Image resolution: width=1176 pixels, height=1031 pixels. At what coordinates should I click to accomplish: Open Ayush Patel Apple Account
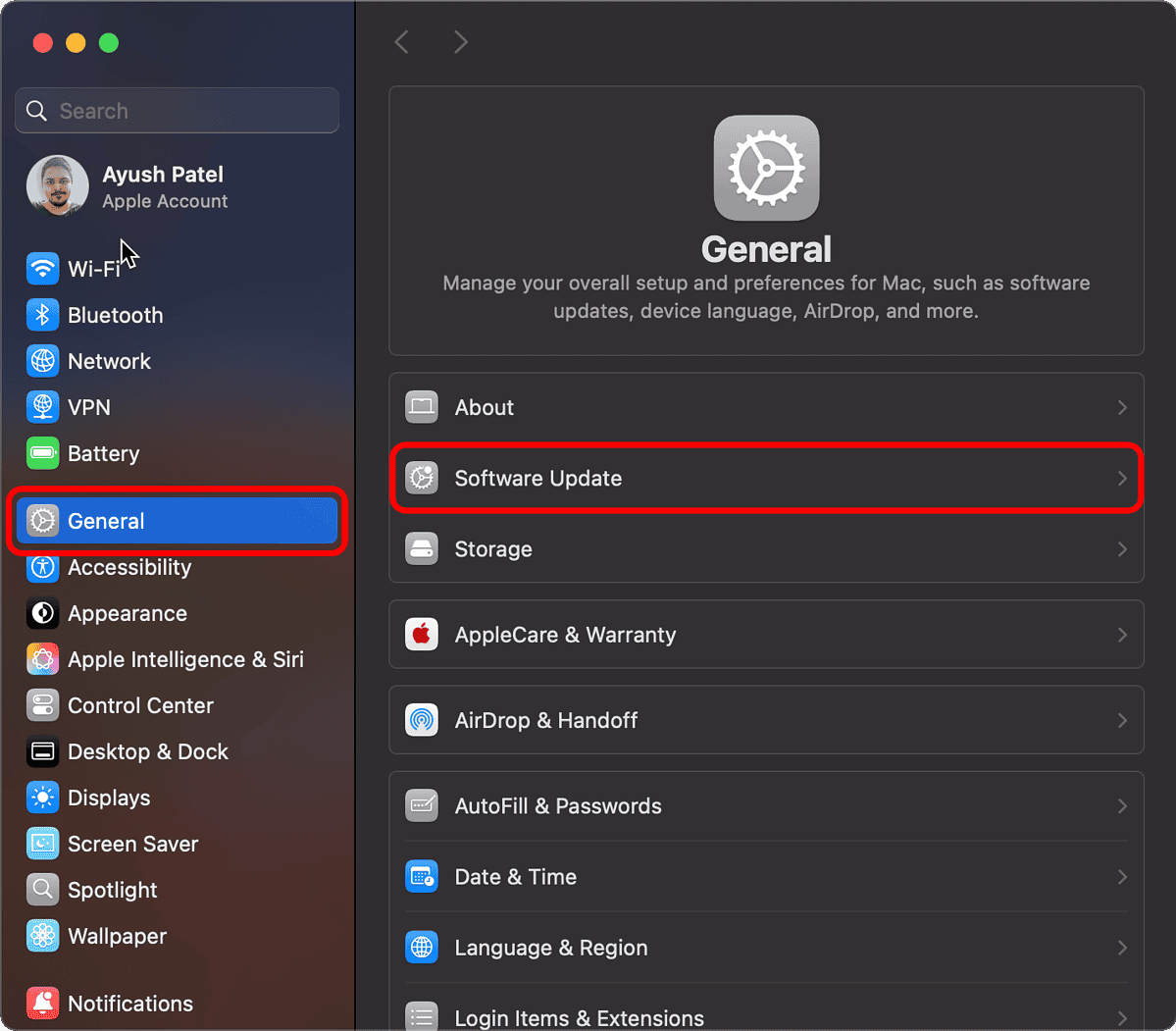point(163,186)
